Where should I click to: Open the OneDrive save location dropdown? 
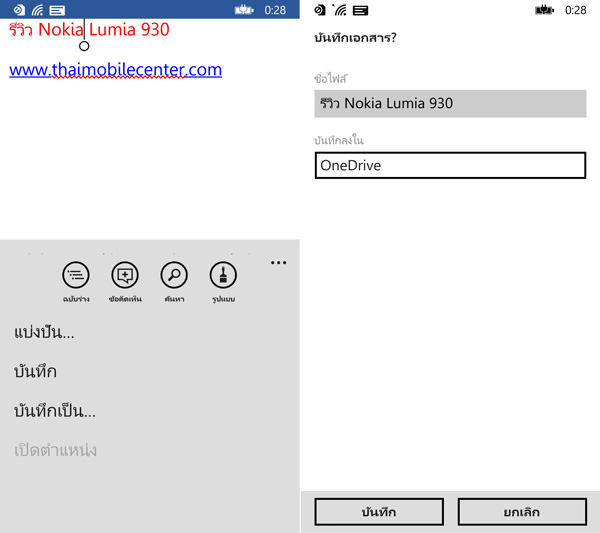(x=450, y=165)
